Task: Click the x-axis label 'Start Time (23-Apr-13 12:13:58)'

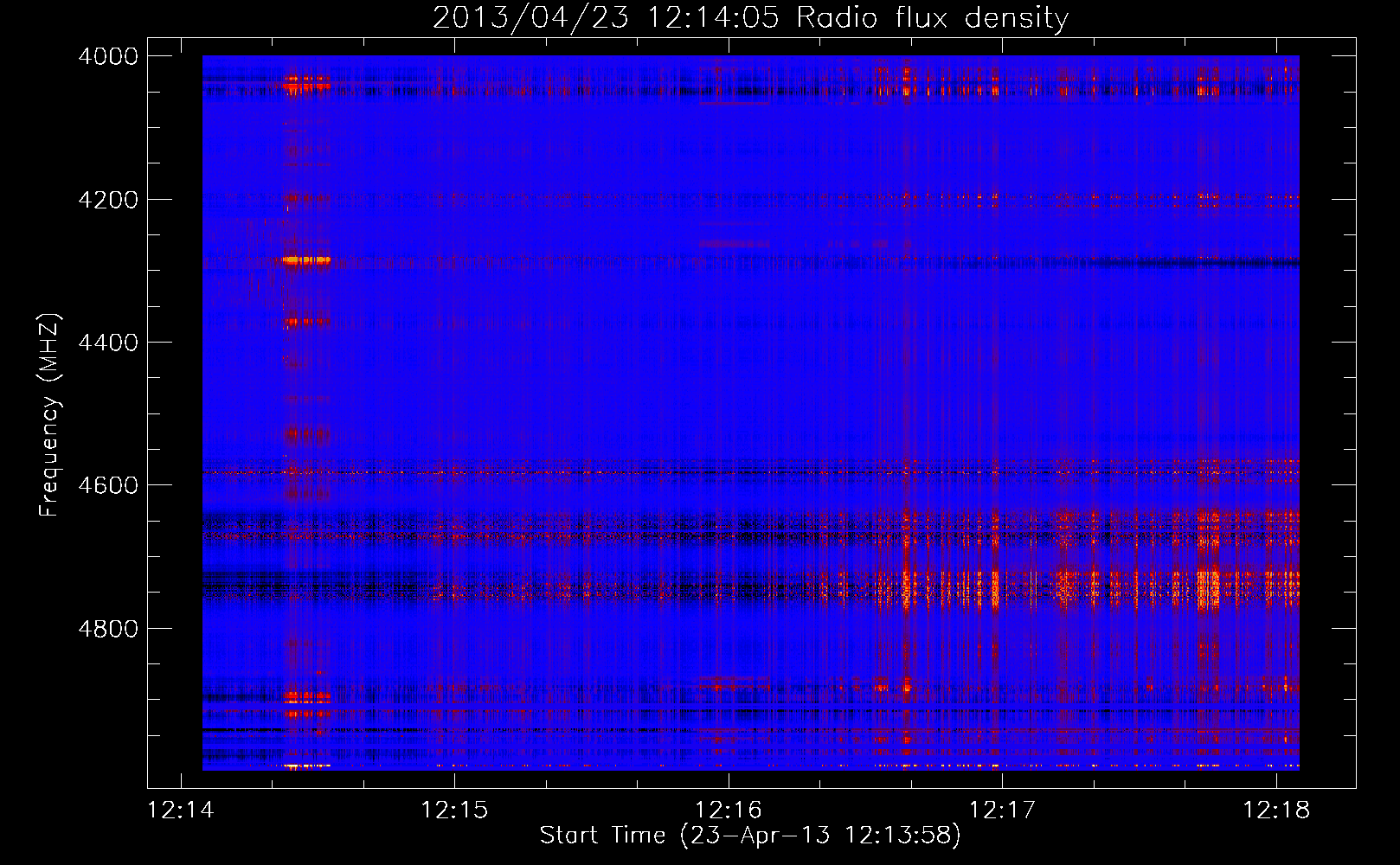Action: [x=750, y=836]
